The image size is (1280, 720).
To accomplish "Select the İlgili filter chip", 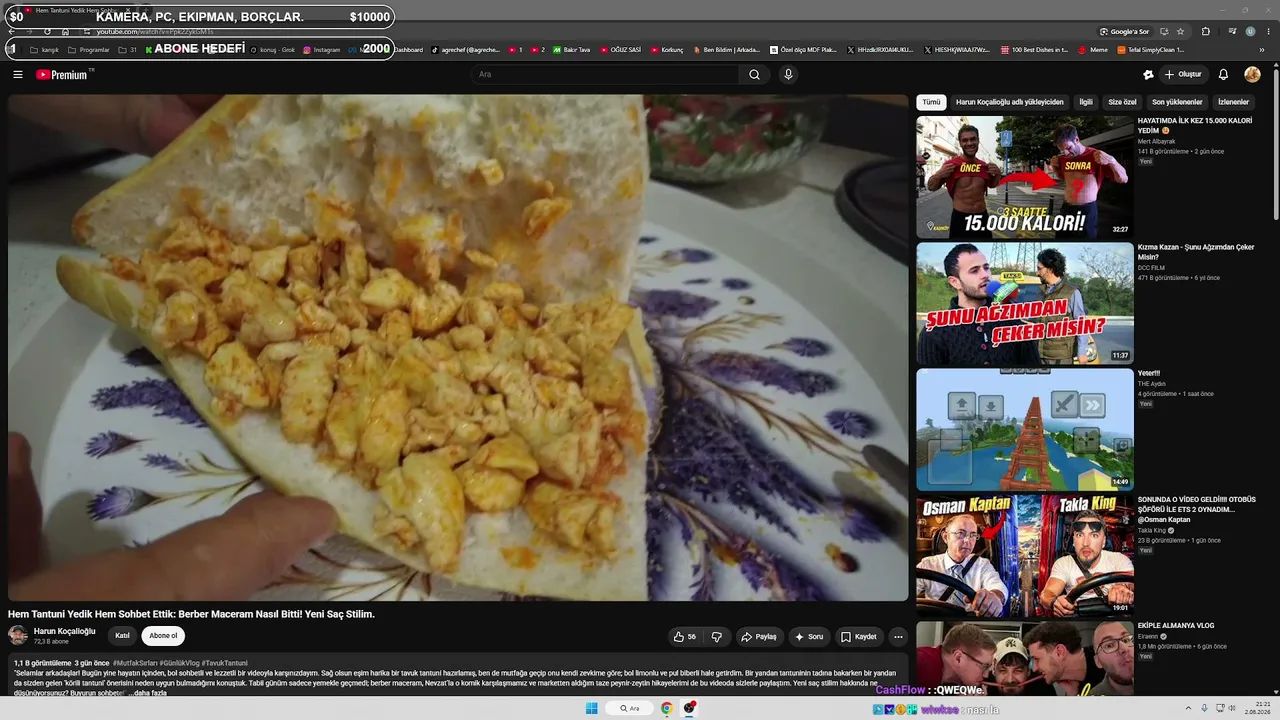I will [1086, 102].
